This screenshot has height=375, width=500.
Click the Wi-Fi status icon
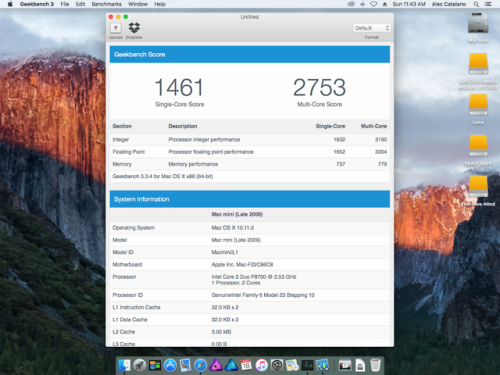(374, 4)
